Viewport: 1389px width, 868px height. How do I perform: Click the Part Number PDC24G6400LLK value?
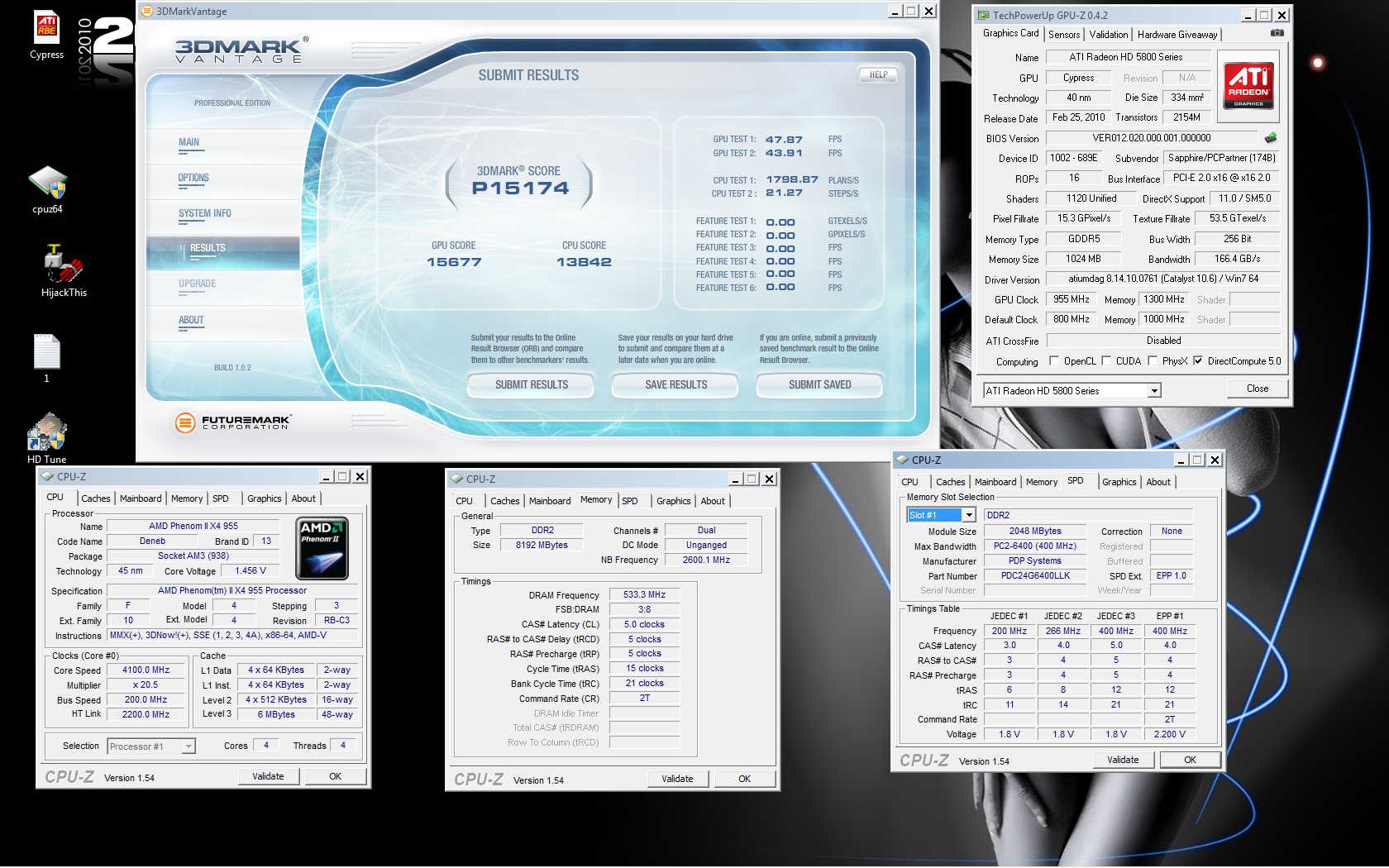pyautogui.click(x=1035, y=575)
